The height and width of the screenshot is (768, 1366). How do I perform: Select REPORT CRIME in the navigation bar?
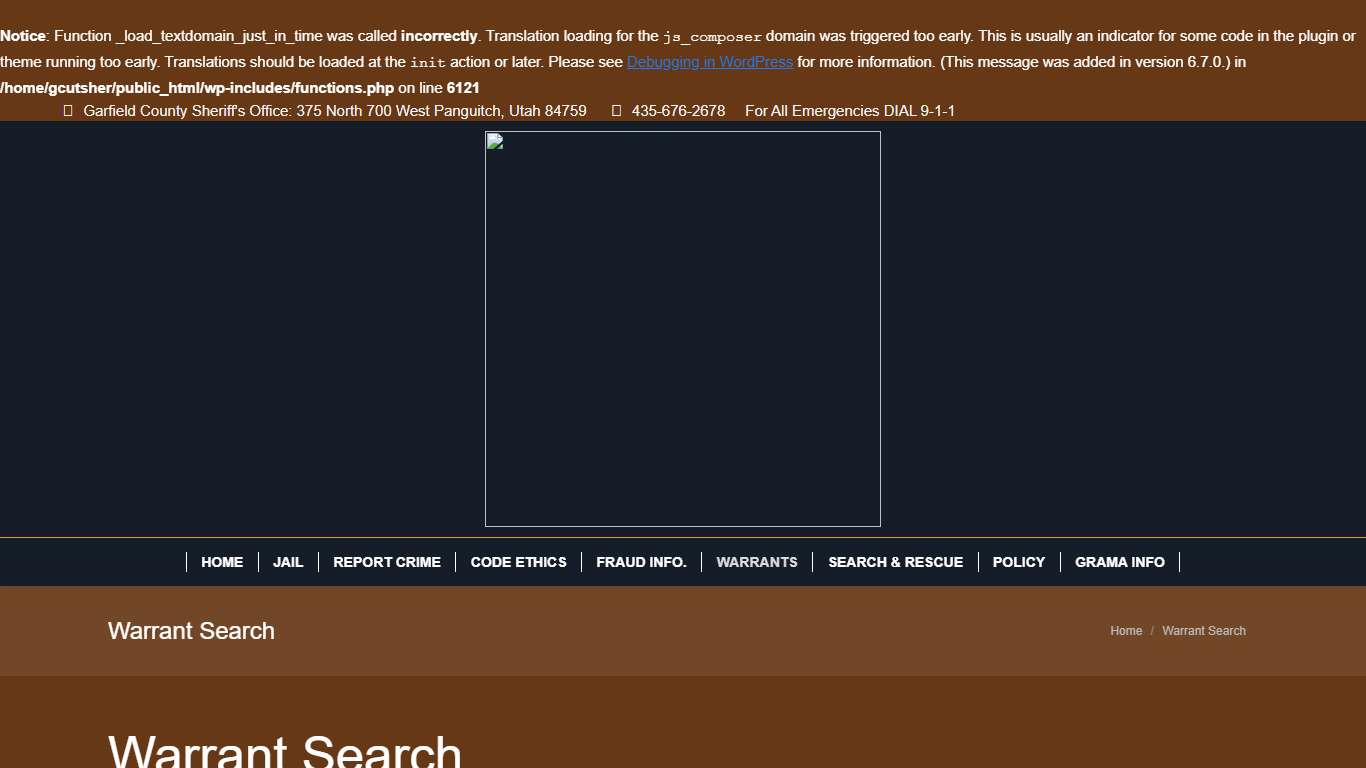pos(387,562)
